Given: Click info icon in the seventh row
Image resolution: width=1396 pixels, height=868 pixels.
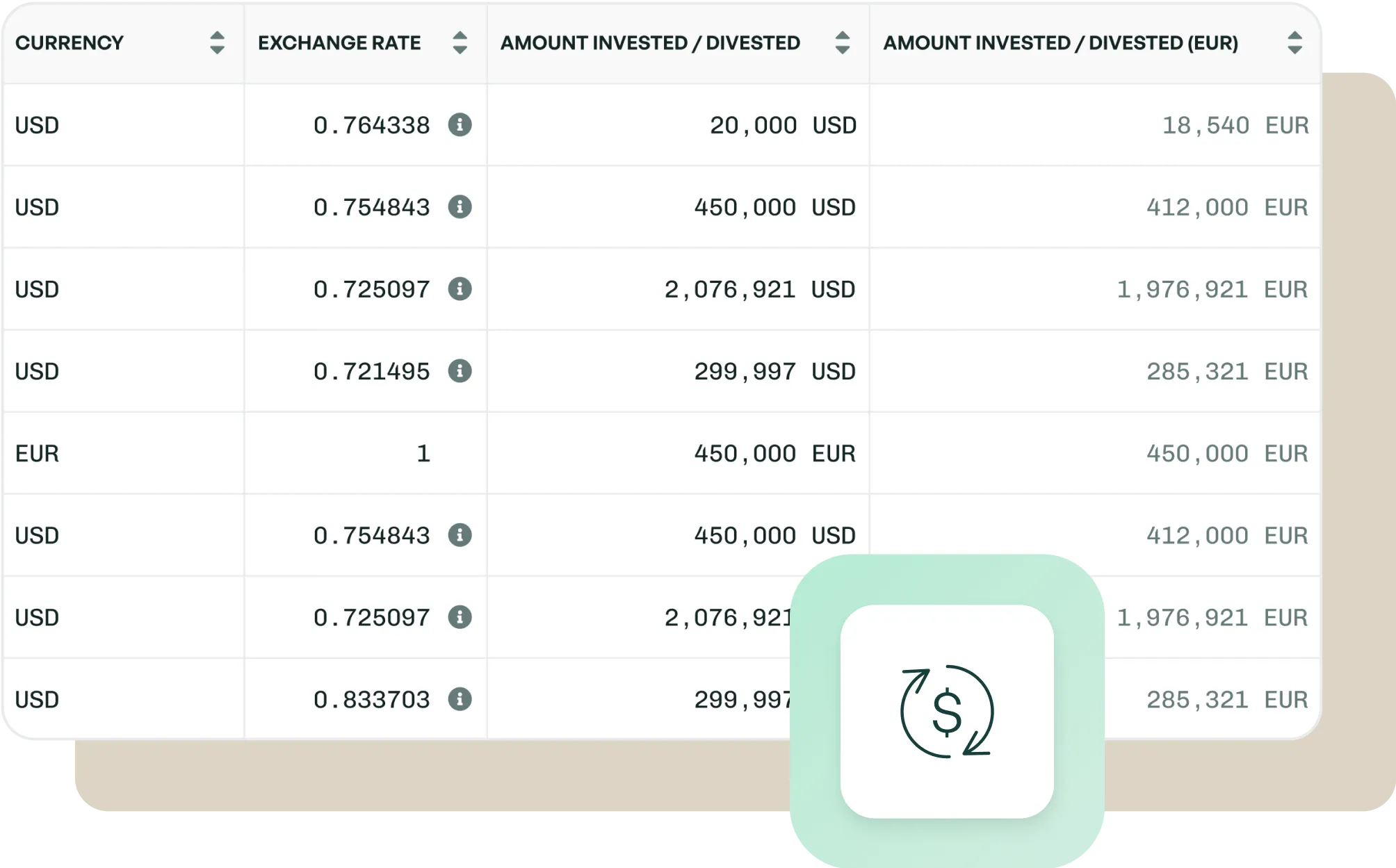Looking at the screenshot, I should (460, 617).
